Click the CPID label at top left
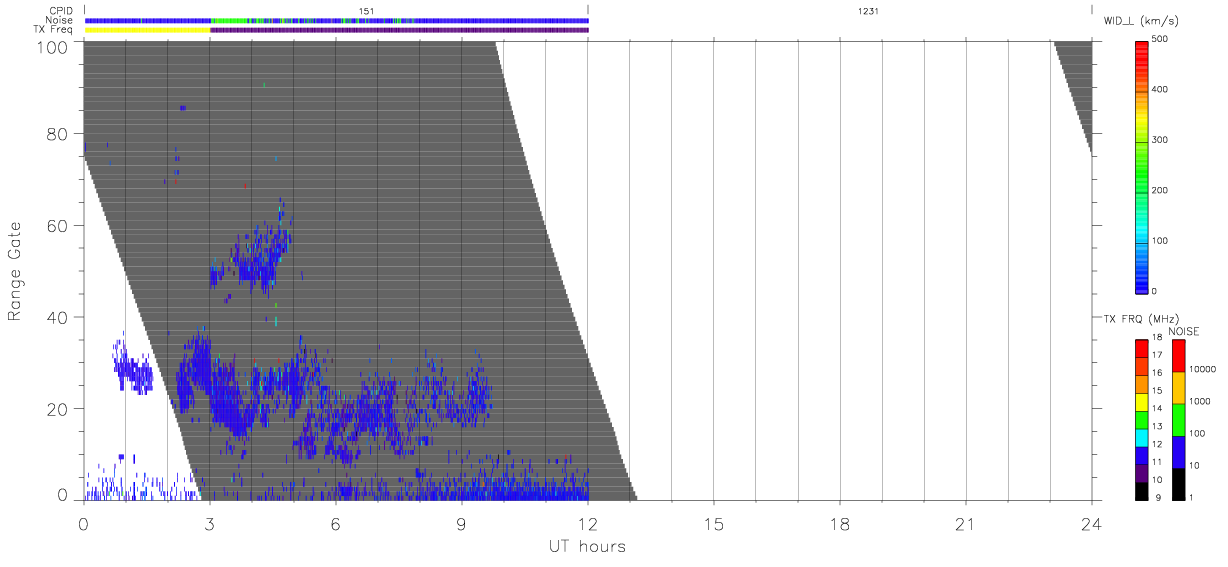1228x567 pixels. pos(61,11)
